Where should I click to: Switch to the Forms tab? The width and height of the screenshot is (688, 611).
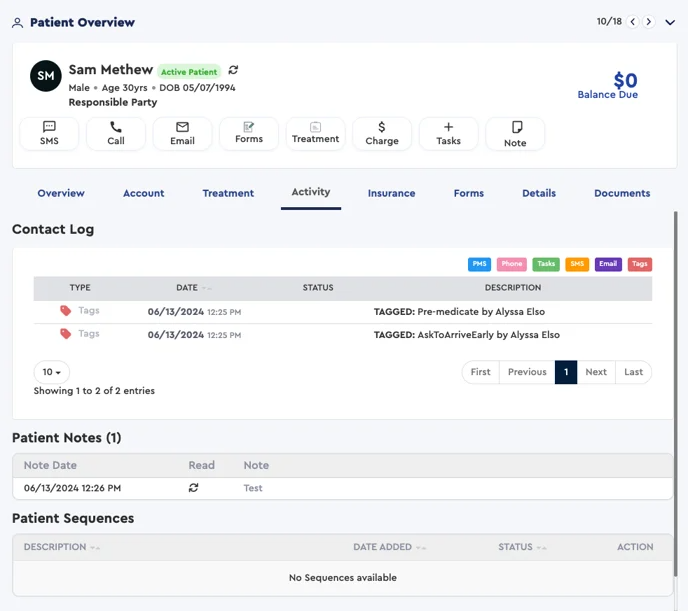pyautogui.click(x=469, y=193)
